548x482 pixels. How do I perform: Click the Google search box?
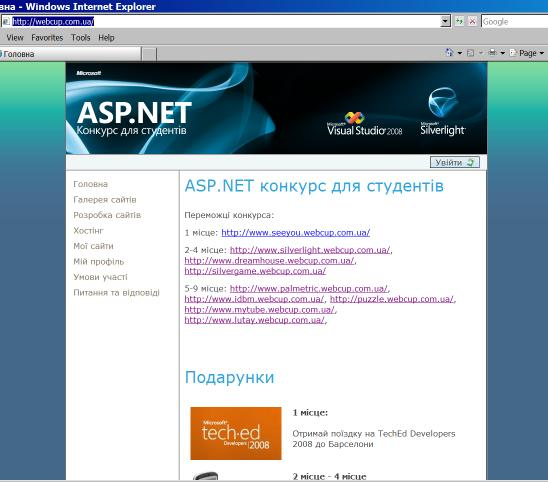pos(514,22)
